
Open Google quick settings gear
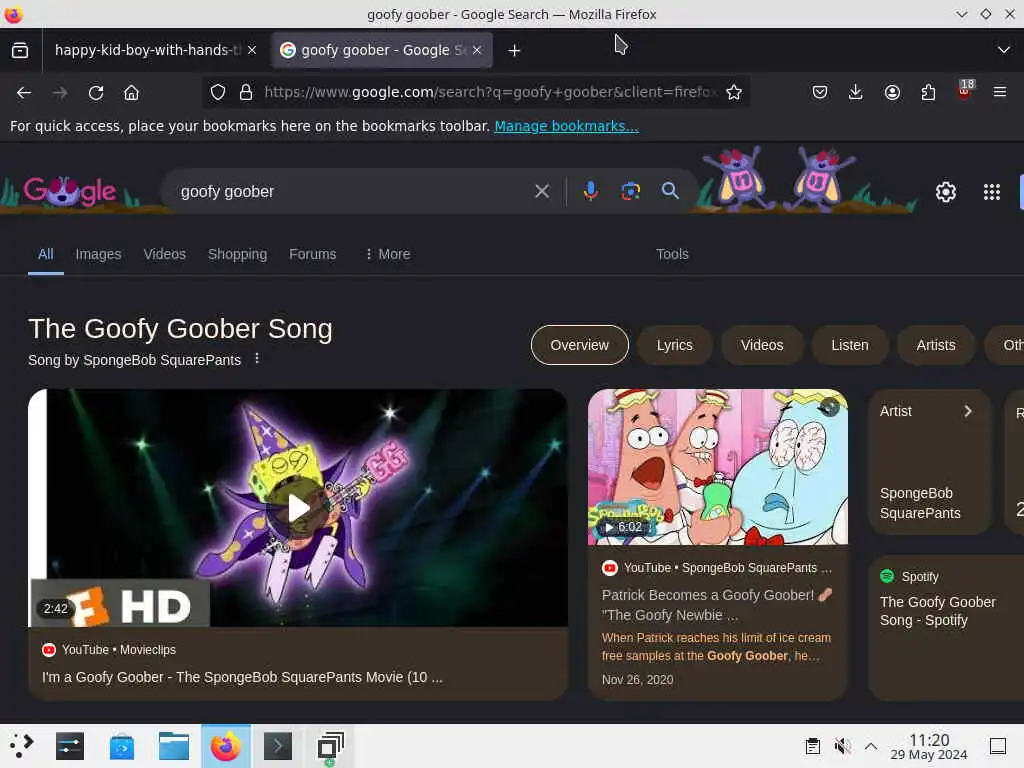click(946, 192)
